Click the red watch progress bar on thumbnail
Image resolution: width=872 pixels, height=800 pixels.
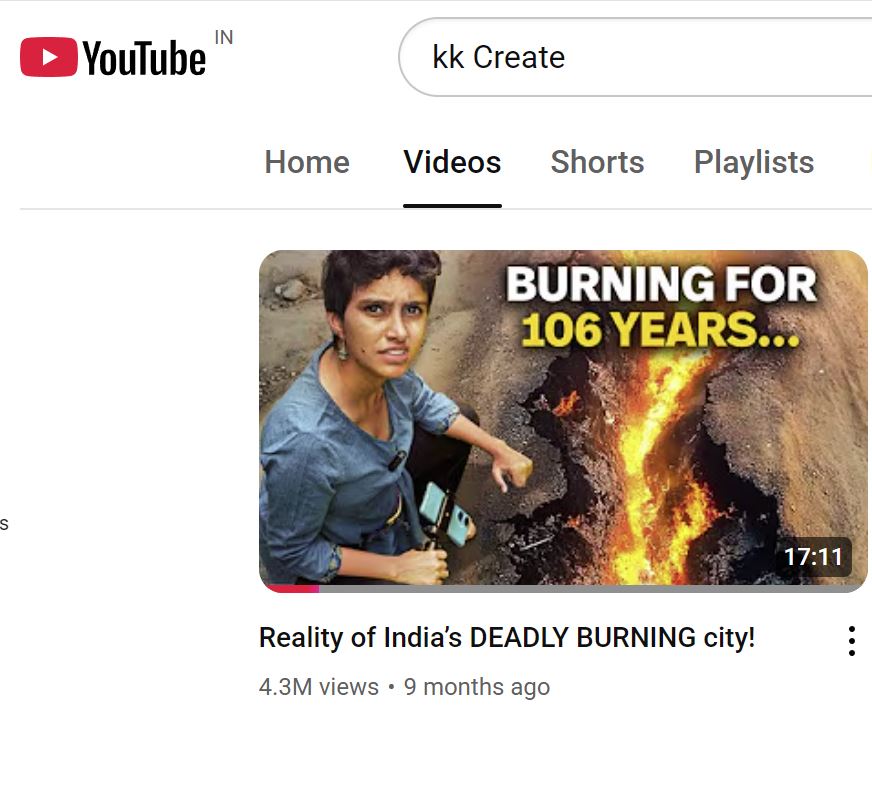pos(289,589)
